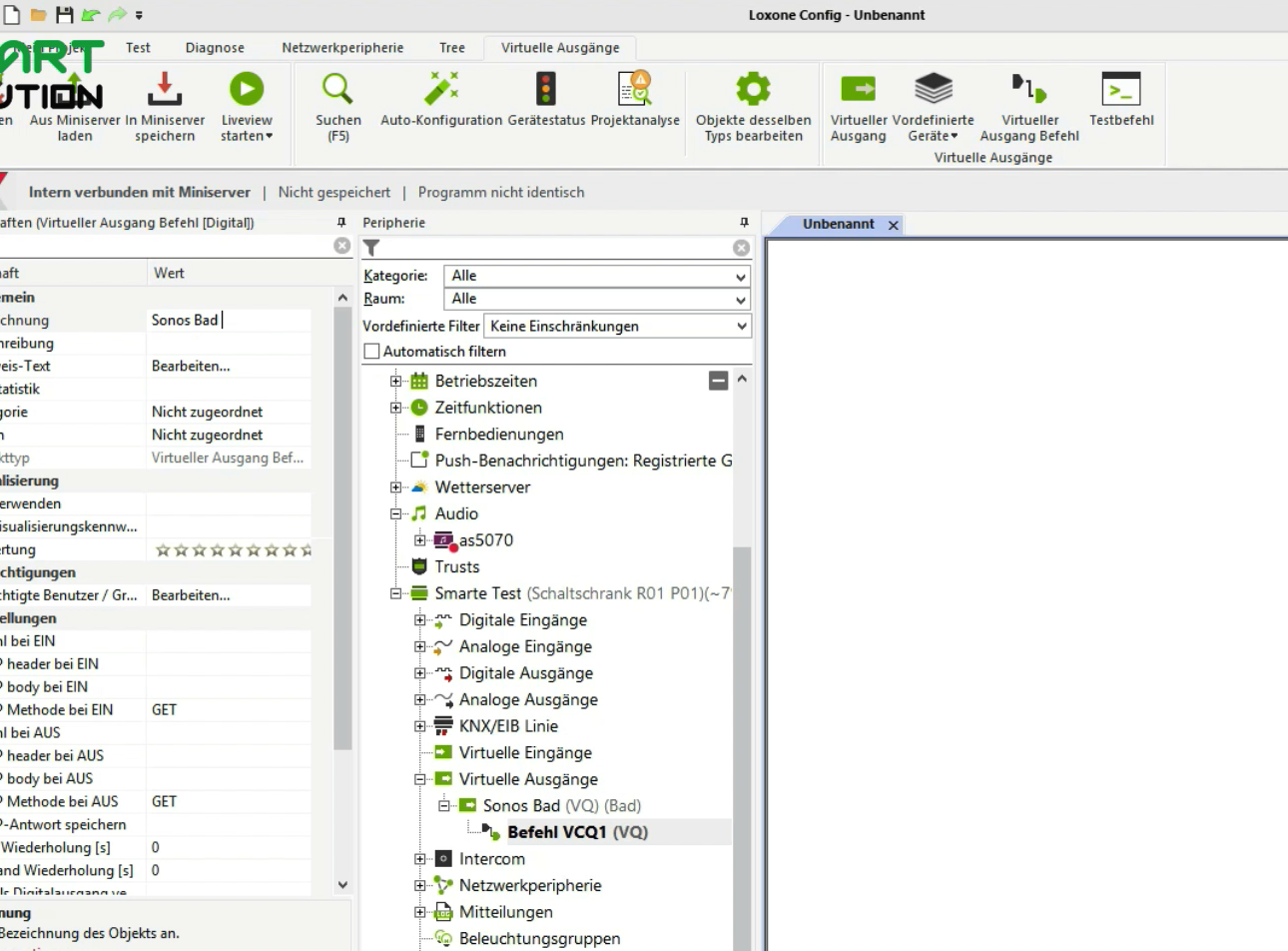
Task: Collapse Virtuelle Ausgänge node
Action: point(420,779)
